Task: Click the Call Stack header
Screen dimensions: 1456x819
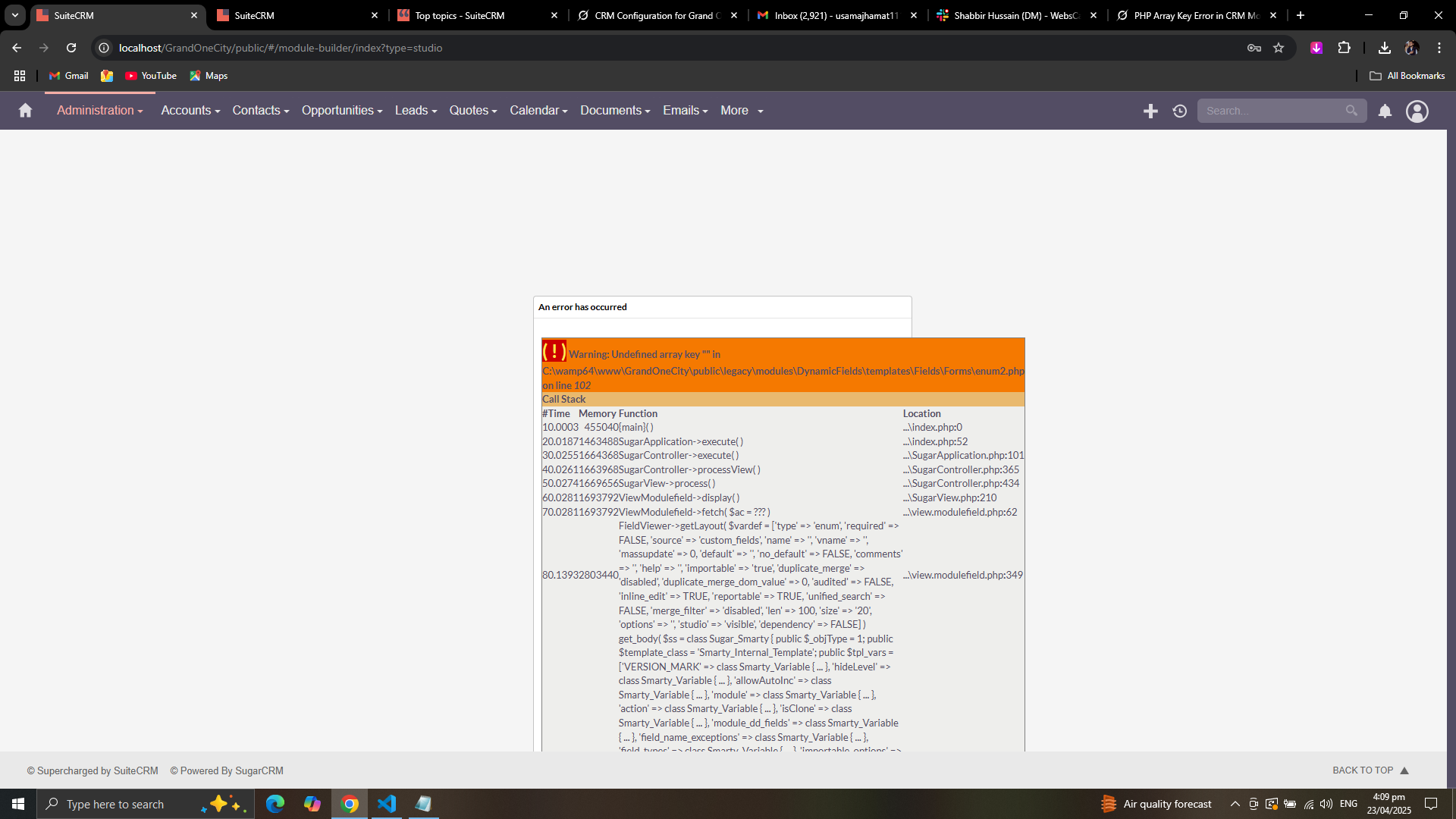Action: 564,400
